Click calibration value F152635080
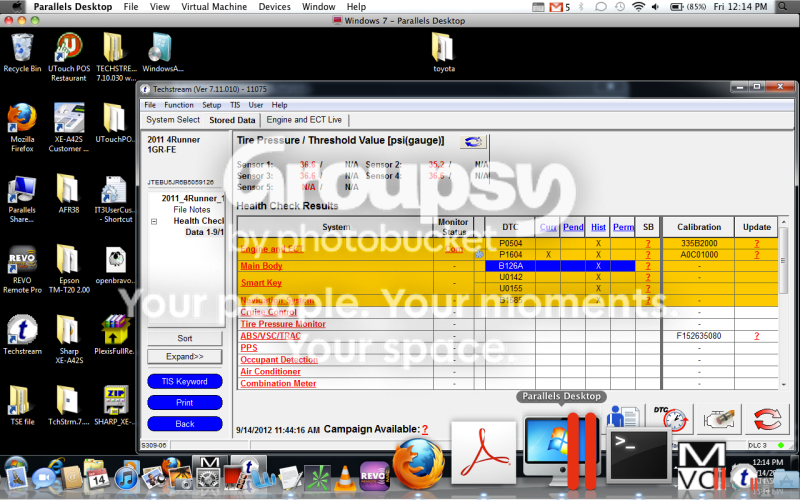800x500 pixels. 698,336
